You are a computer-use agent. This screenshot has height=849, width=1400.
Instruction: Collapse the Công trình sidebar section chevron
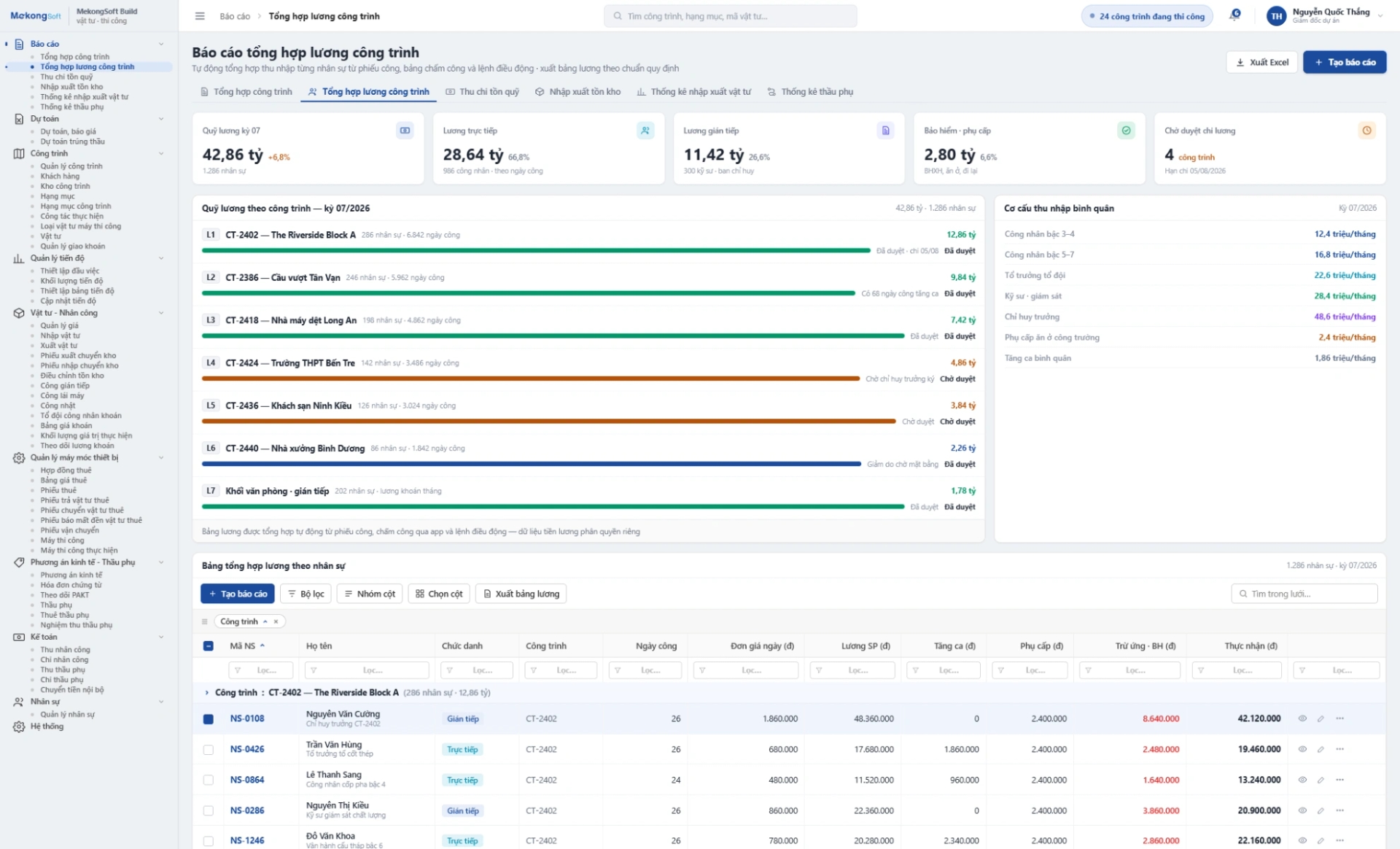click(x=161, y=154)
